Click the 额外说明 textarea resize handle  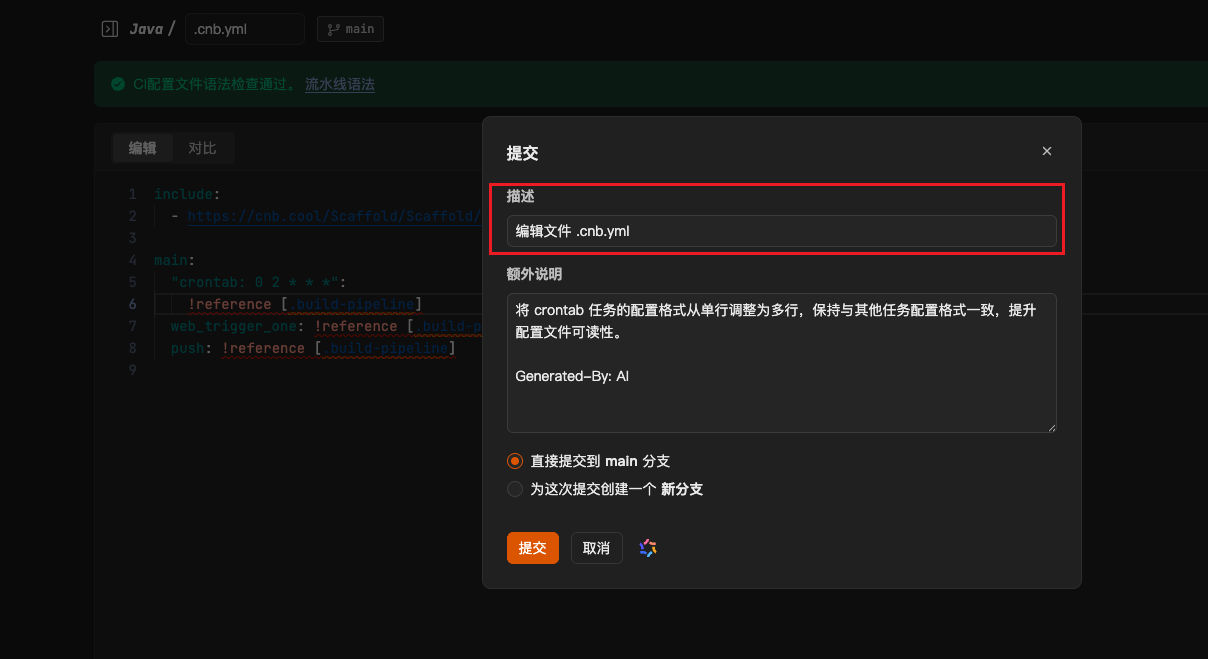click(1051, 427)
